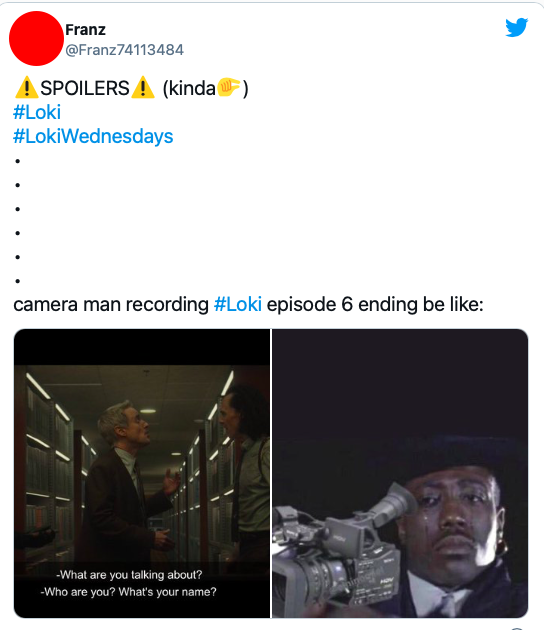Image resolution: width=544 pixels, height=630 pixels.
Task: Open the #Loki hashtag below SPOILERS
Action: pyautogui.click(x=37, y=112)
